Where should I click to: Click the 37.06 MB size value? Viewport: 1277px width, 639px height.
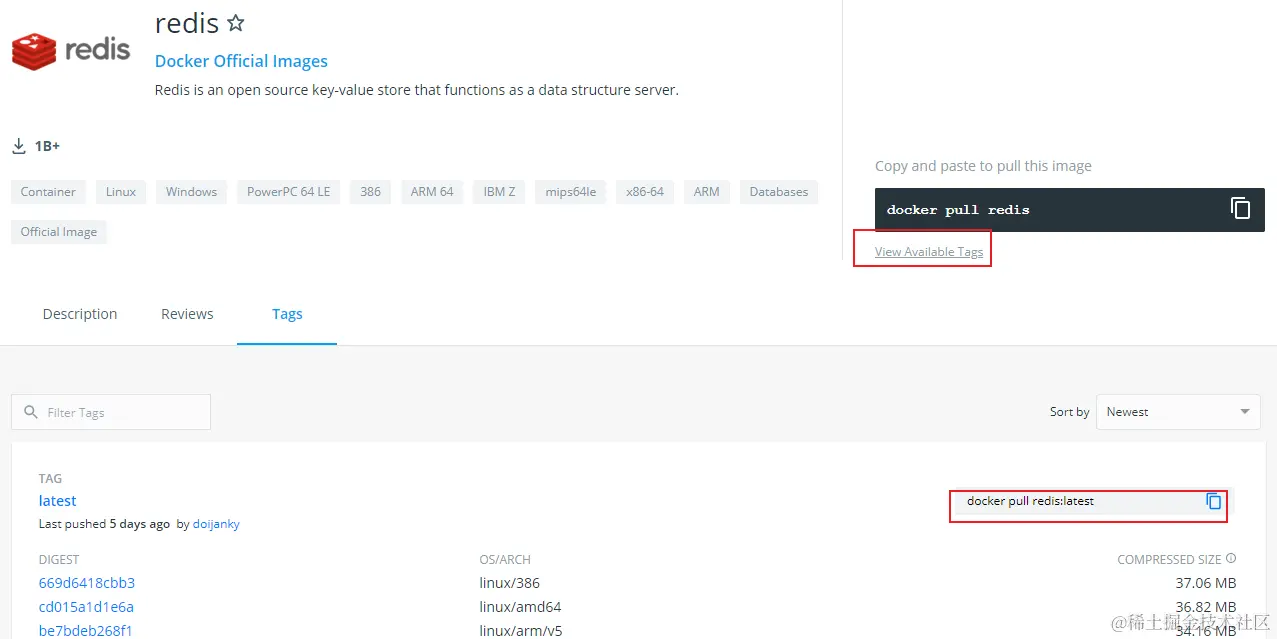coord(1206,583)
